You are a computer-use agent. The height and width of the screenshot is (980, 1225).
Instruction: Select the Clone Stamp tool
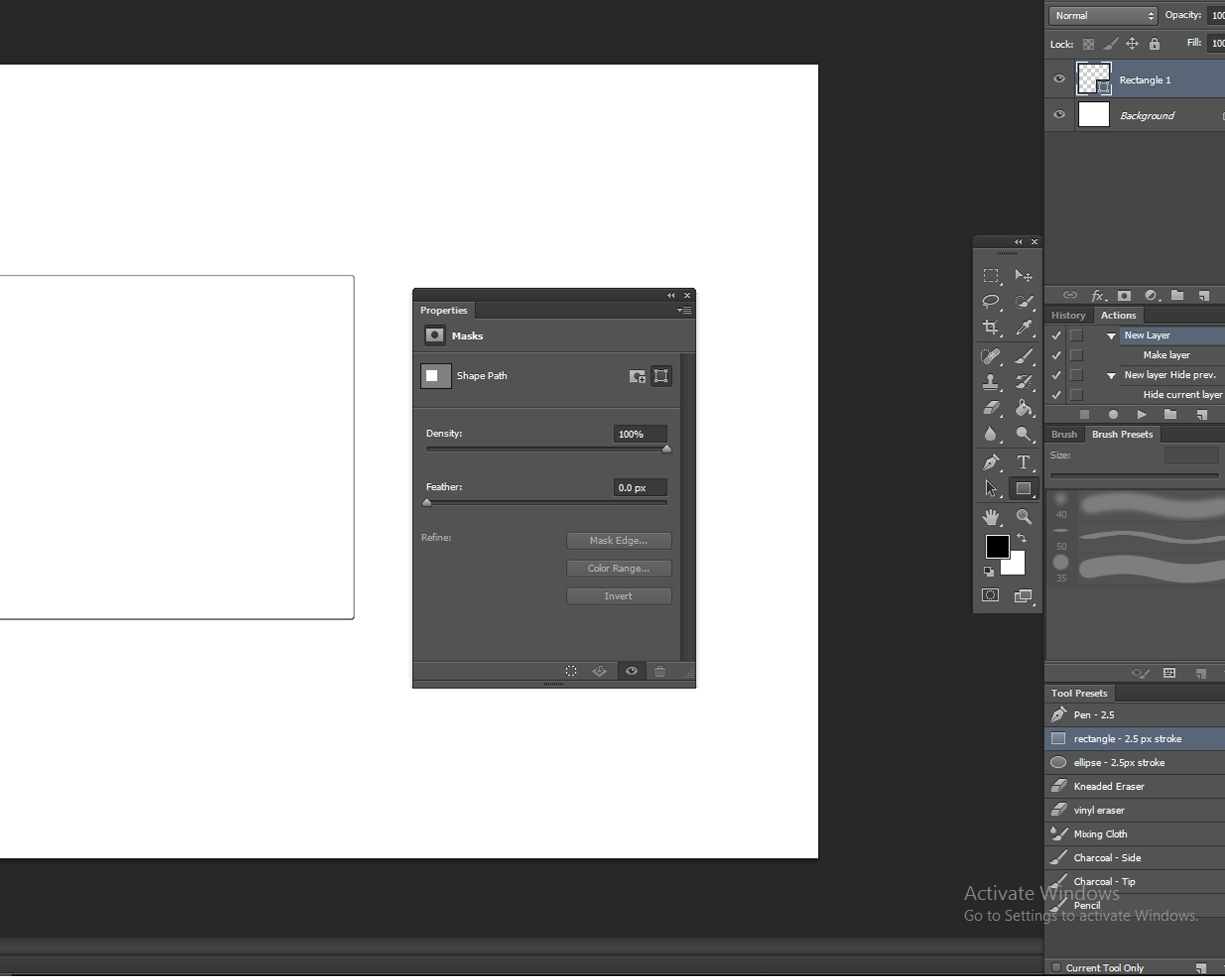(x=990, y=382)
